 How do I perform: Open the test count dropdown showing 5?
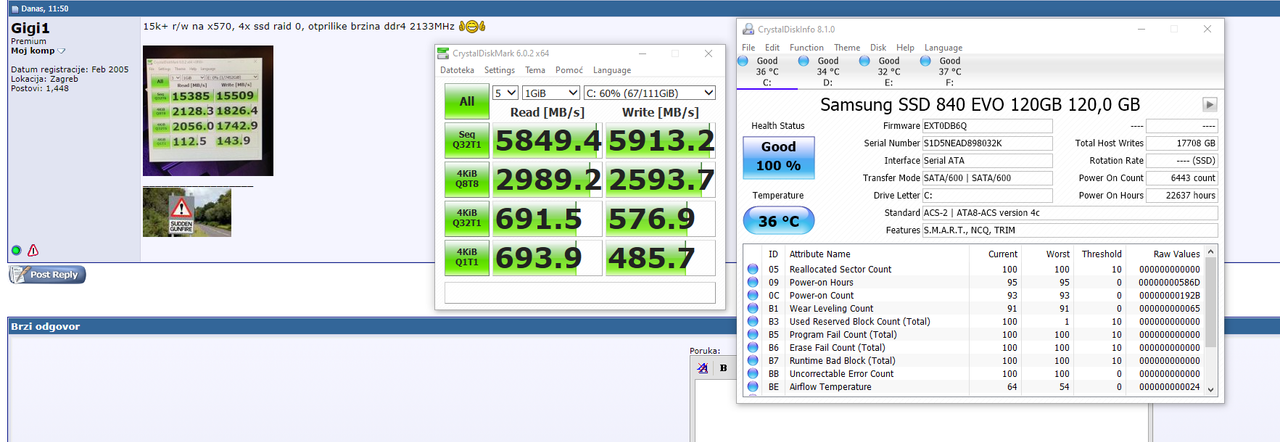[x=506, y=92]
